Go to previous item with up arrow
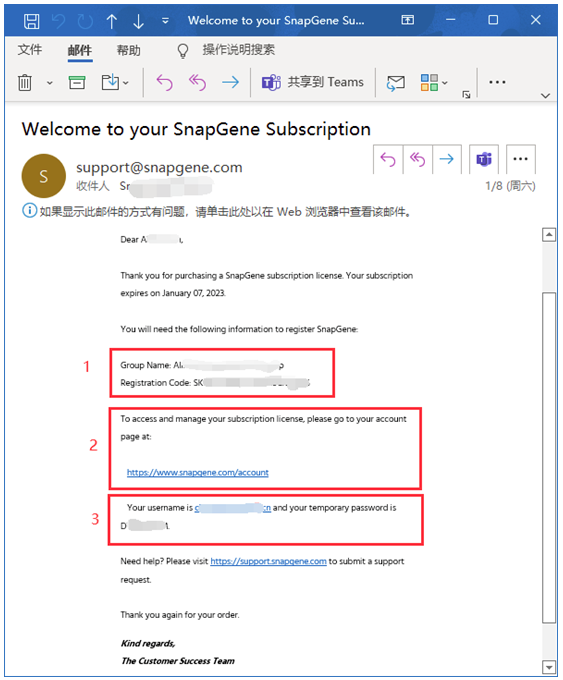 (x=111, y=20)
